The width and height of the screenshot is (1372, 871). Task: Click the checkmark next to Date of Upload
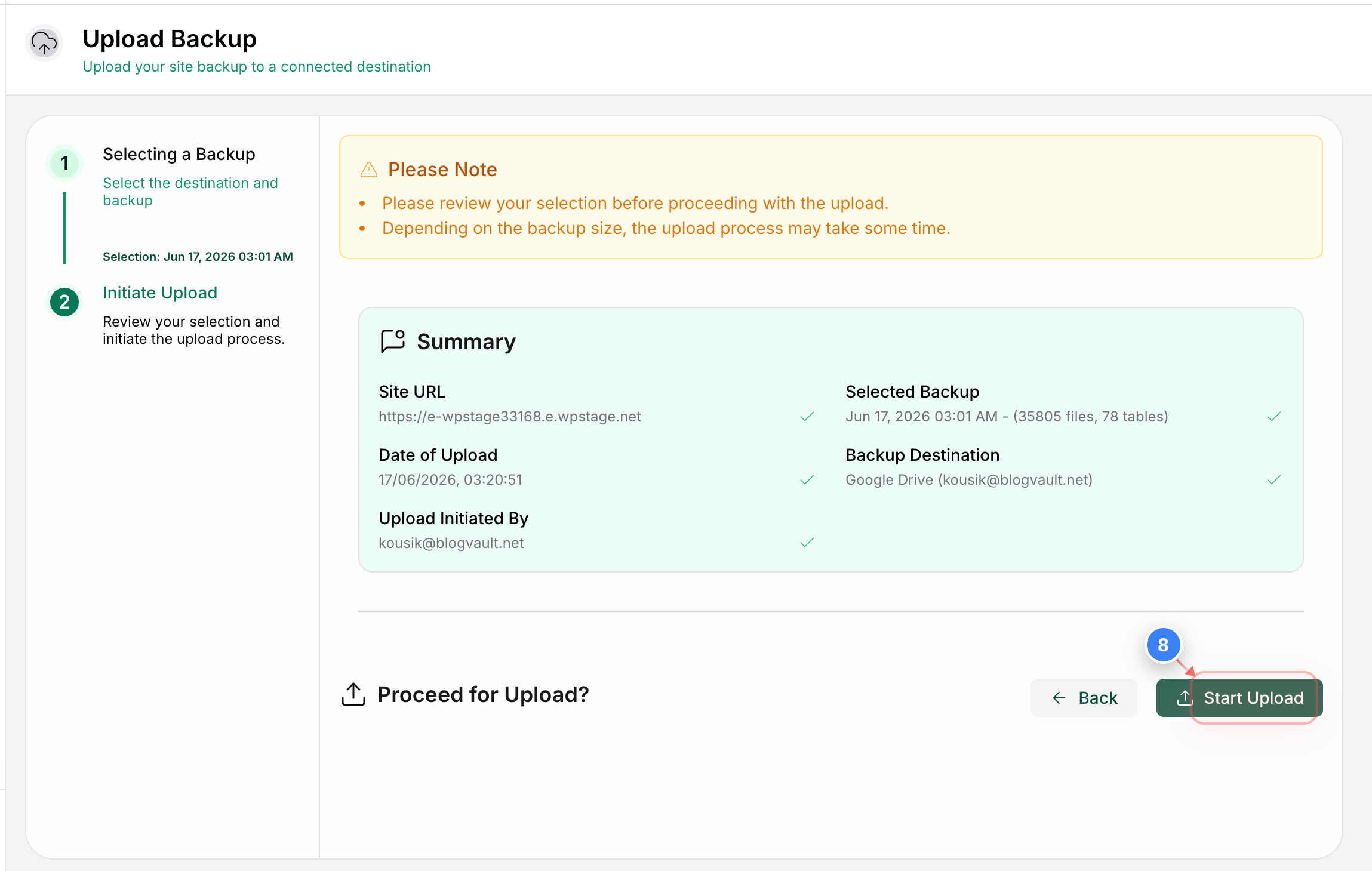coord(807,480)
